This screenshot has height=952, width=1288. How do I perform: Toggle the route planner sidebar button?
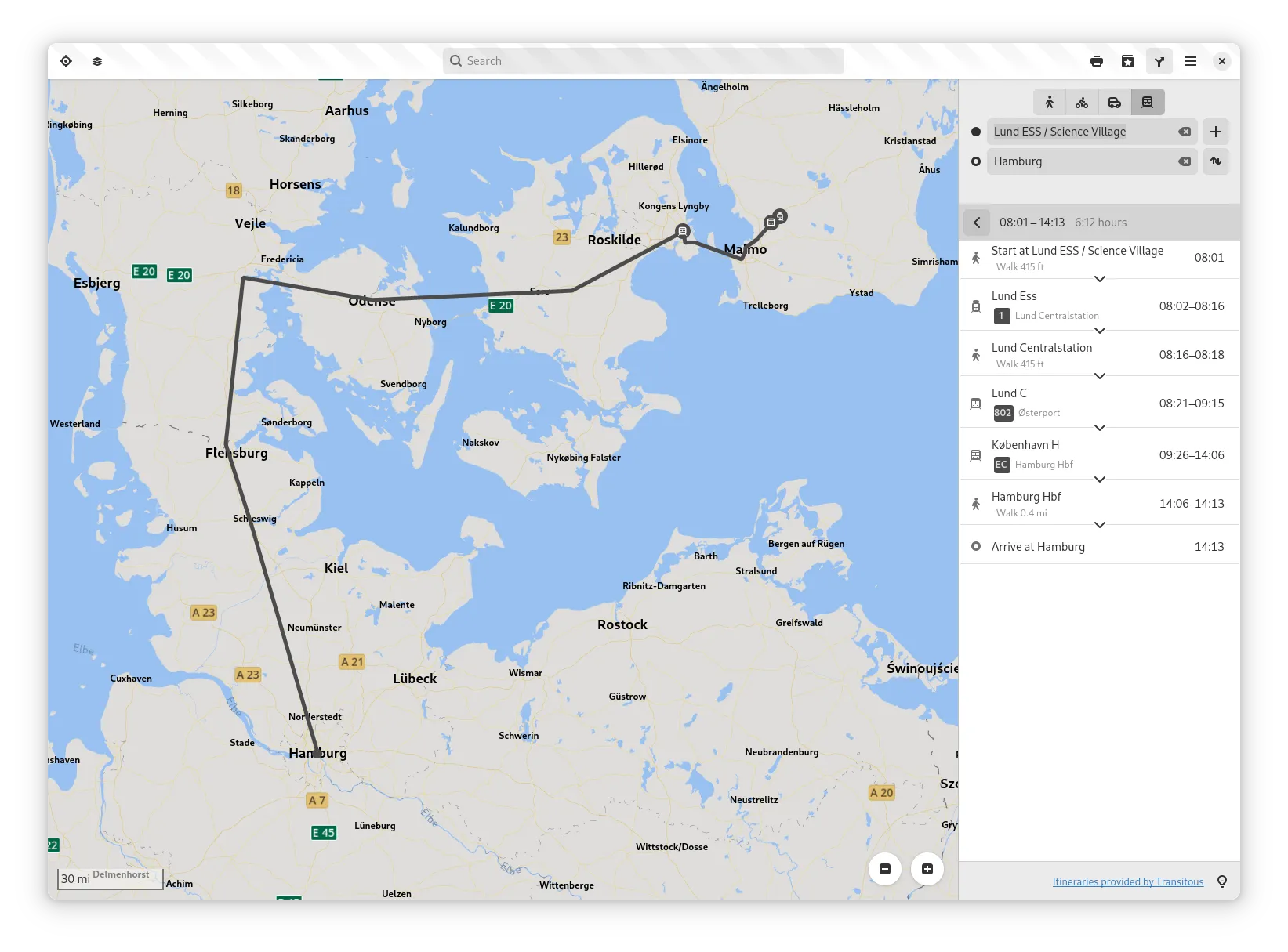[x=1159, y=61]
